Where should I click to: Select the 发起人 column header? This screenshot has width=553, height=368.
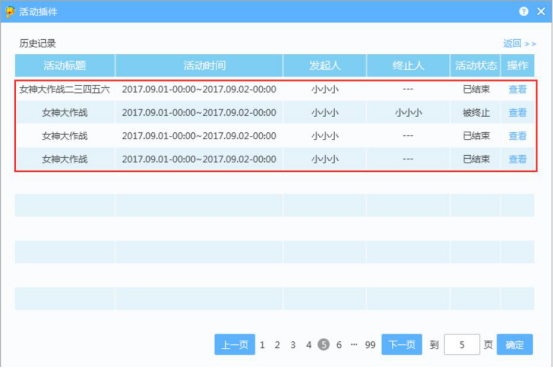[324, 65]
